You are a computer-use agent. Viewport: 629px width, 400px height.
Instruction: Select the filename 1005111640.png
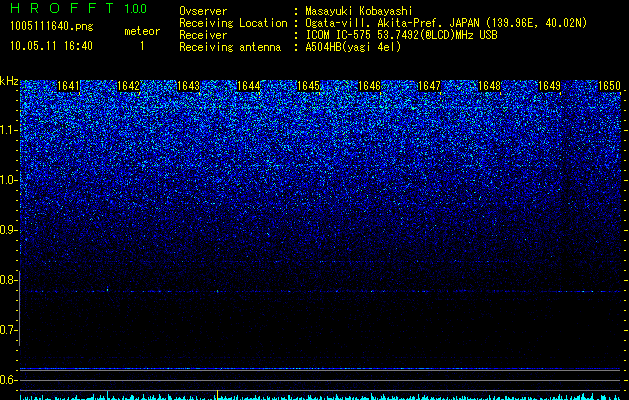click(52, 26)
